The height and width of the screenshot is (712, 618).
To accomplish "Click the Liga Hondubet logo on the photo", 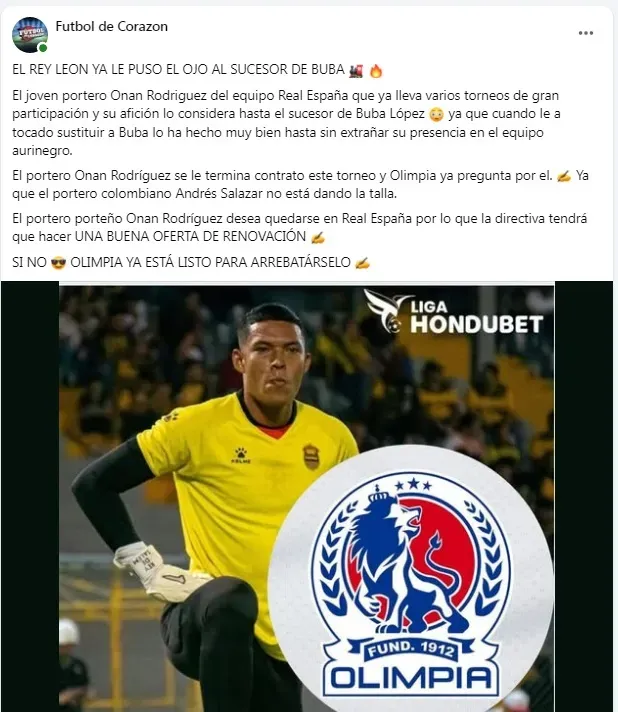I will (x=454, y=312).
